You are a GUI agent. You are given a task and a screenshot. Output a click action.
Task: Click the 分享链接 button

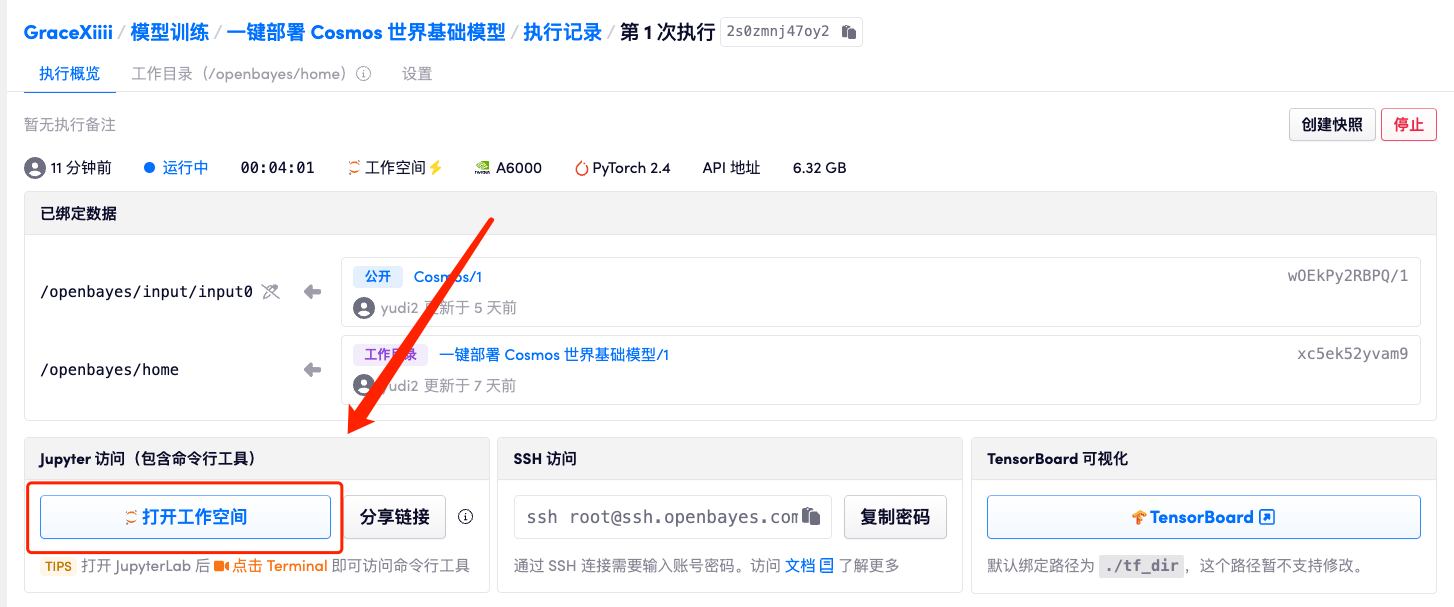tap(395, 517)
